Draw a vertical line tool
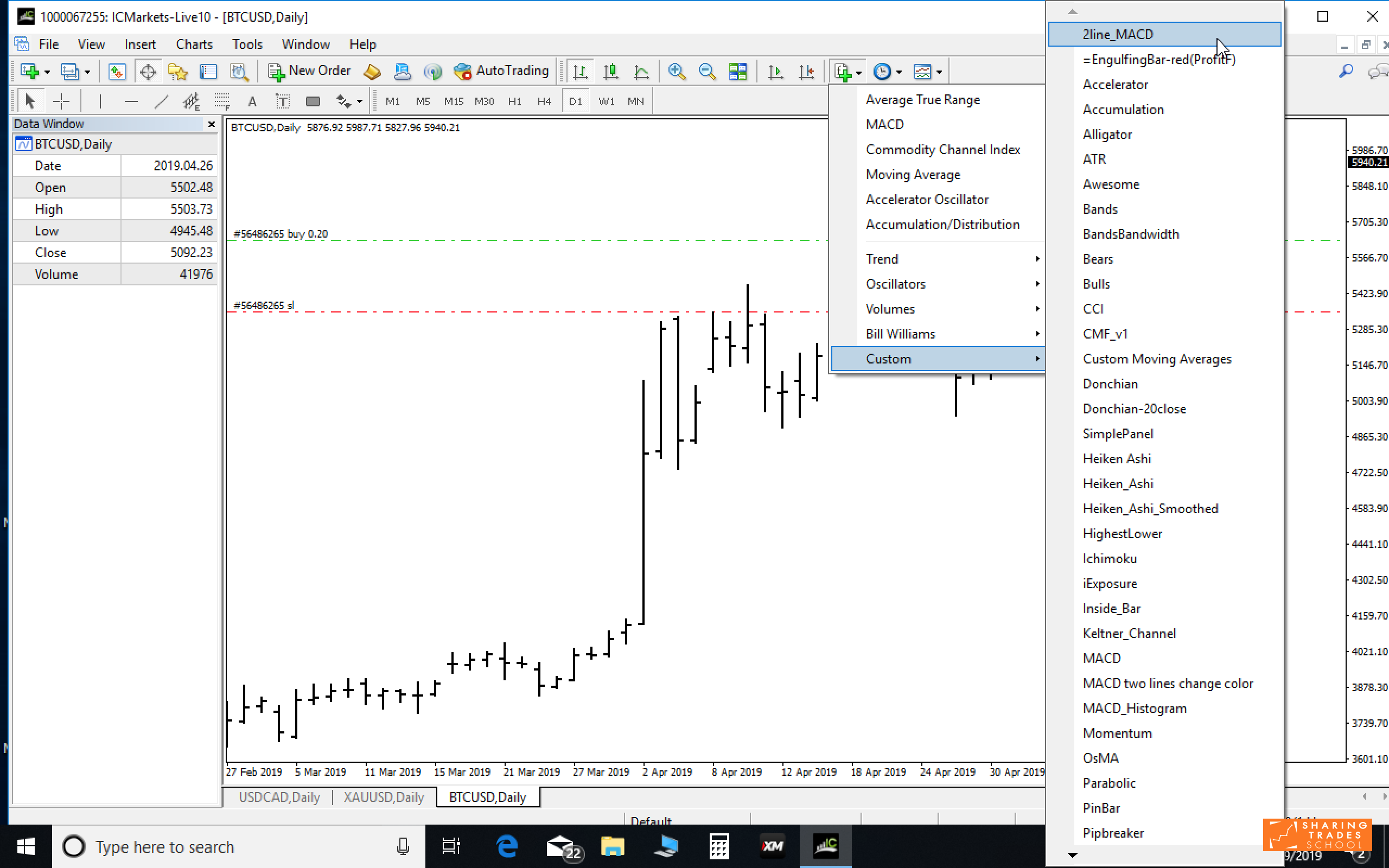1389x868 pixels. (x=100, y=101)
